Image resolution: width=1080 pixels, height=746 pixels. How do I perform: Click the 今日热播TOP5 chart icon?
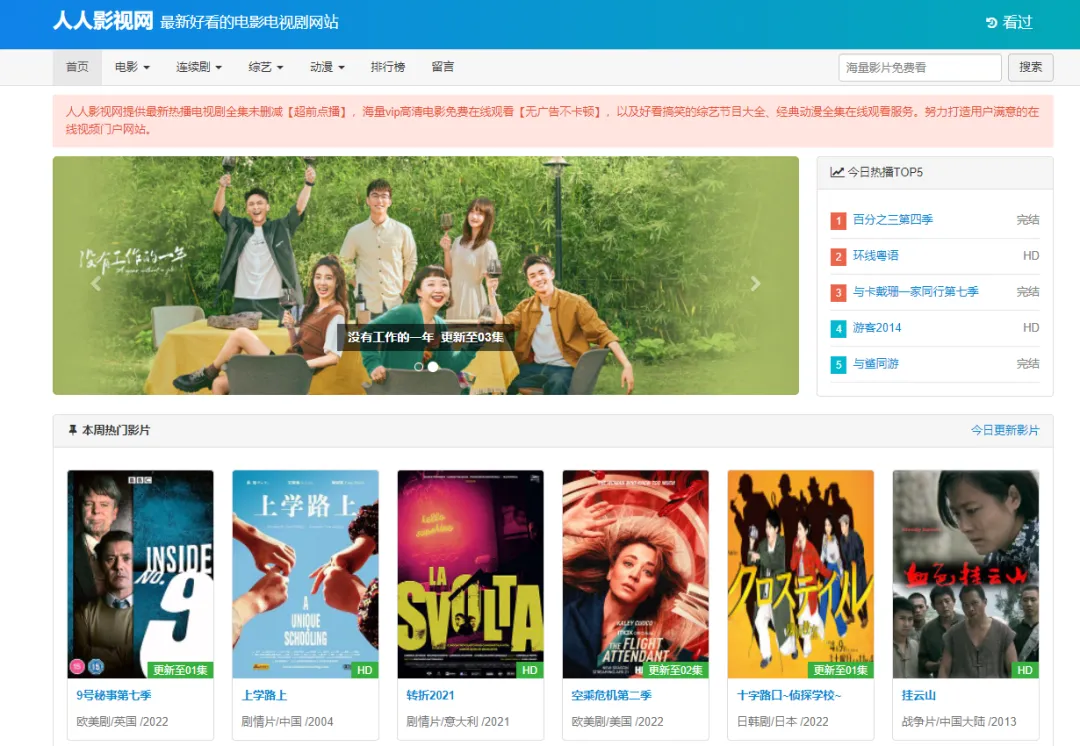click(837, 172)
